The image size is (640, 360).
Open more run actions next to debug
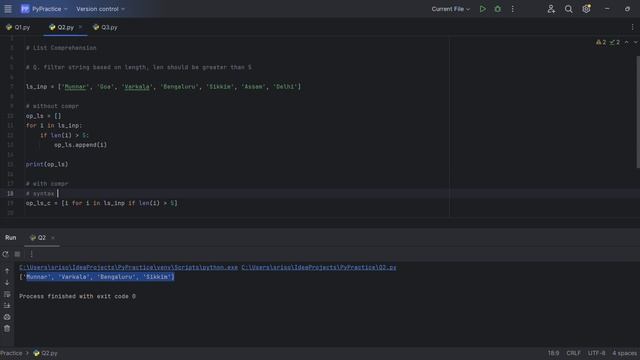click(513, 9)
